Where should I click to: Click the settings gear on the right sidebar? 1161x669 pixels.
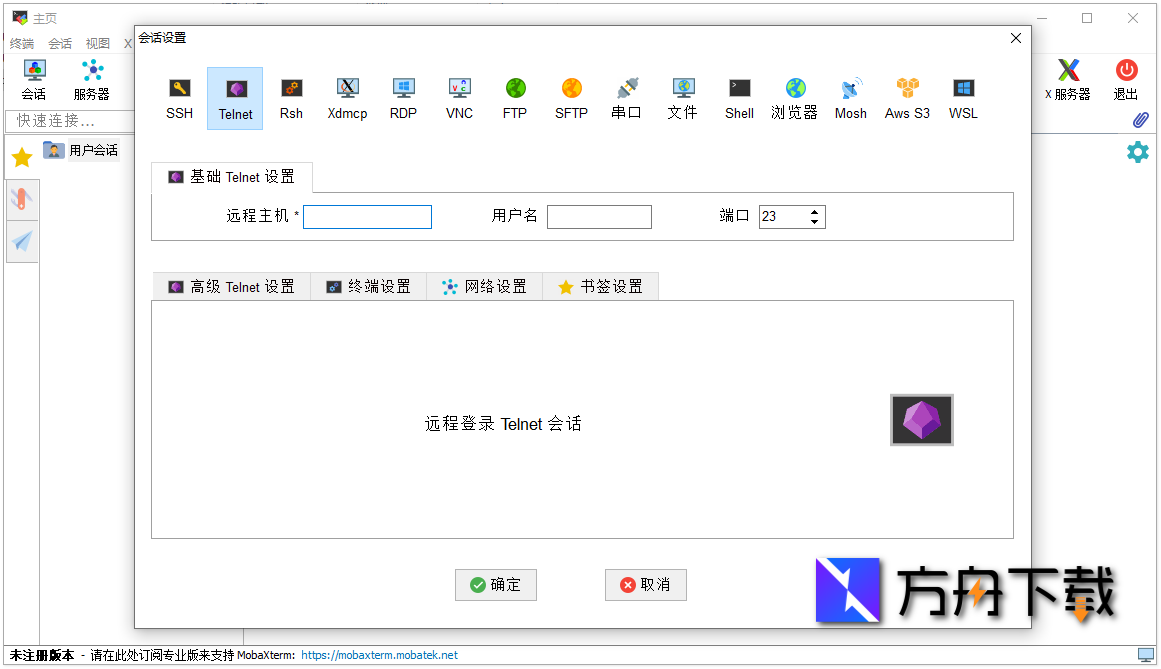point(1138,152)
